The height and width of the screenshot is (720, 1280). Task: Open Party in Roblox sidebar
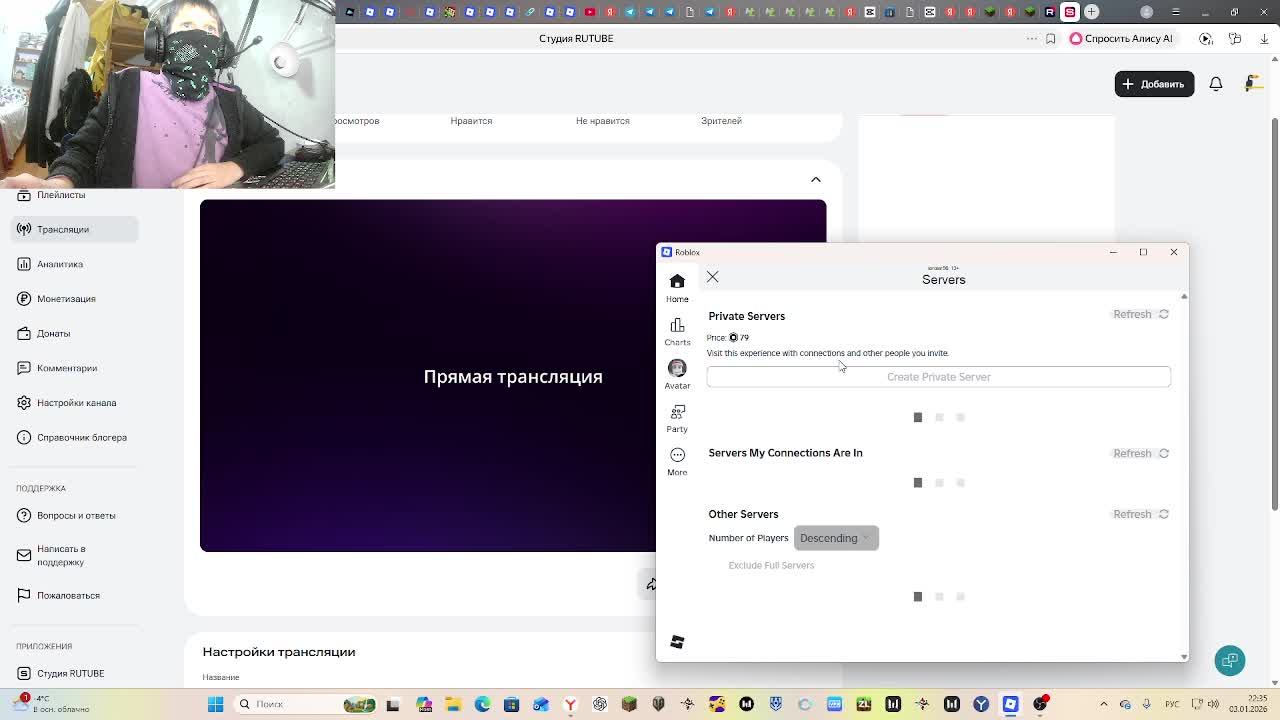[677, 418]
